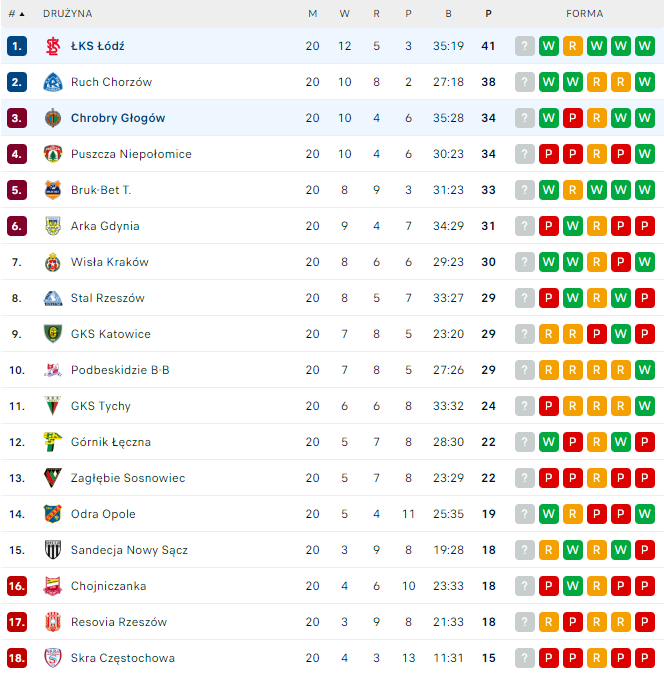
Task: Open the Bruk-Bet T. team page
Action: point(101,190)
